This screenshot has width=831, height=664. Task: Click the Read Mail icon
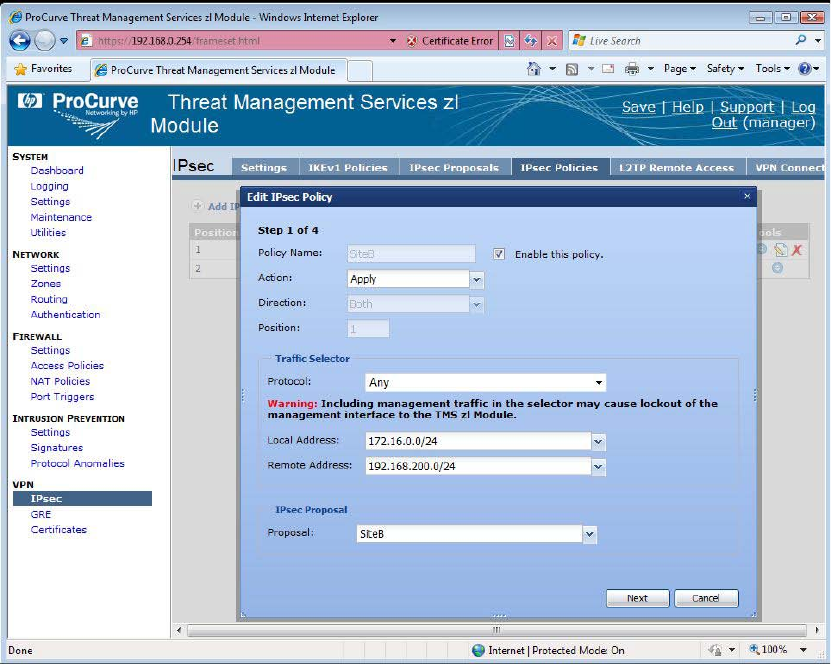608,68
